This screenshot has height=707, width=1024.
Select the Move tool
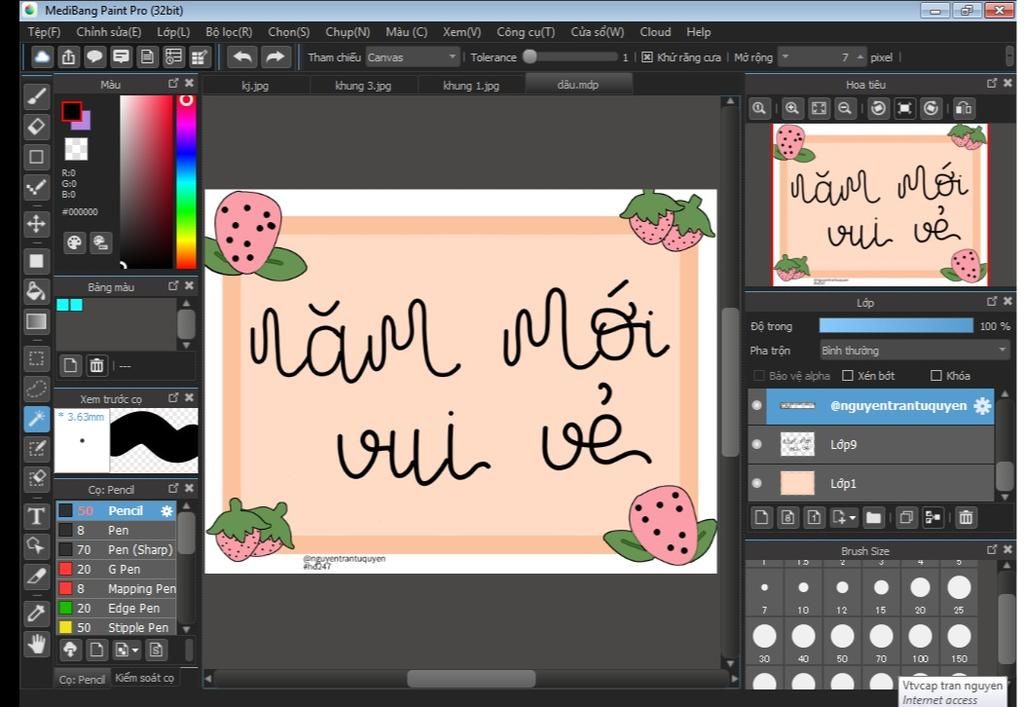37,223
